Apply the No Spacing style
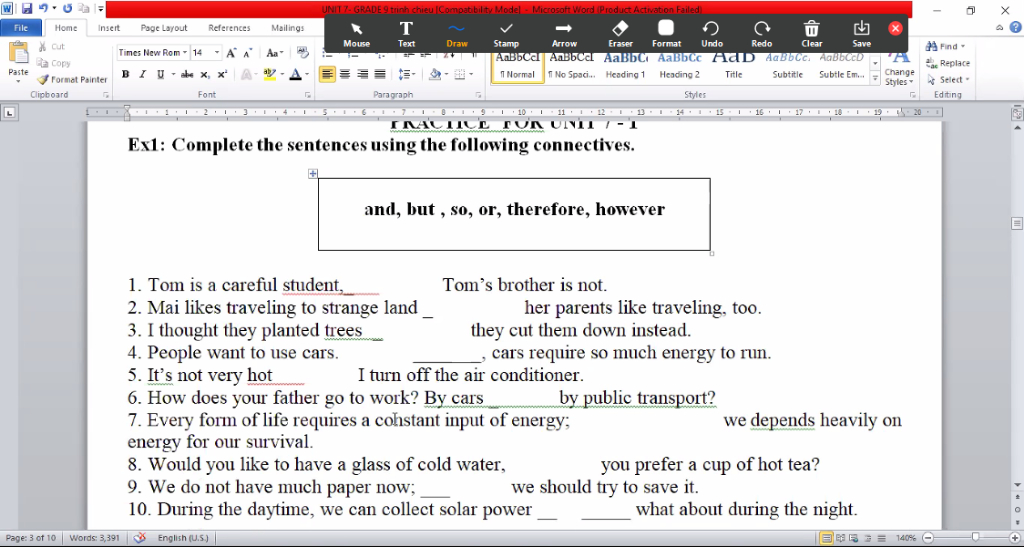This screenshot has height=547, width=1024. click(x=571, y=67)
